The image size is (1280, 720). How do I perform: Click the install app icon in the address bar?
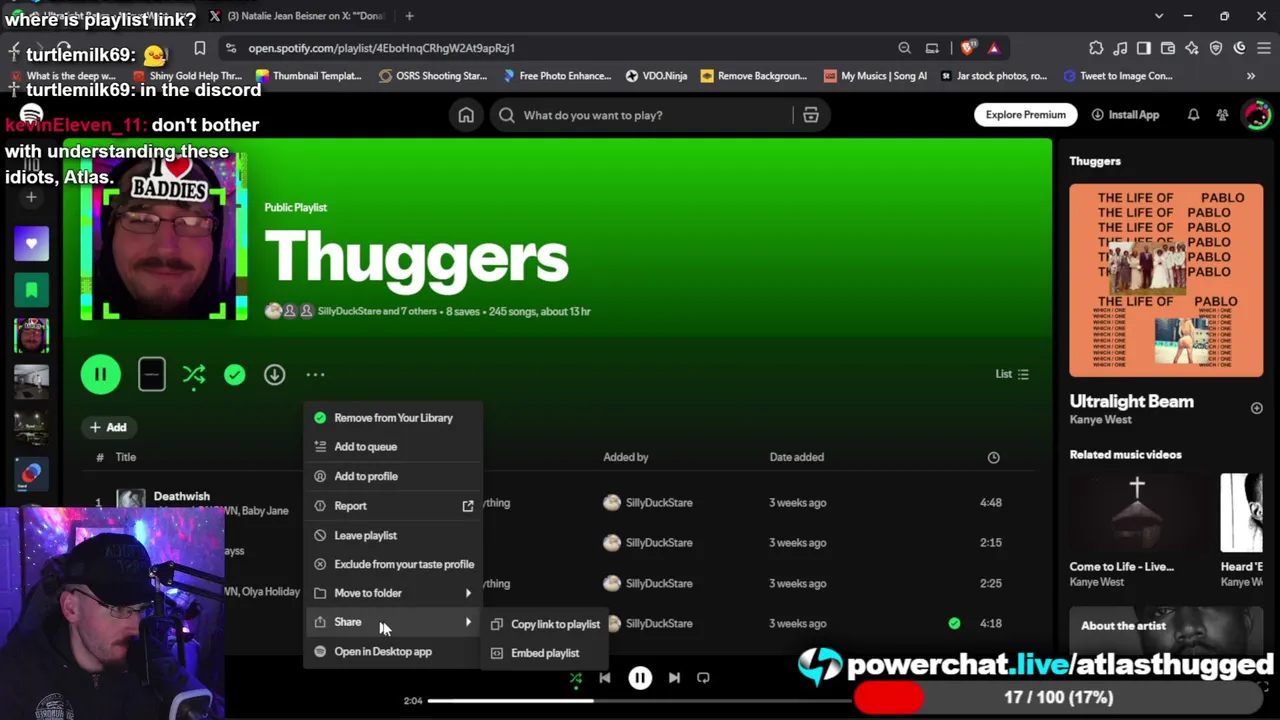point(932,48)
